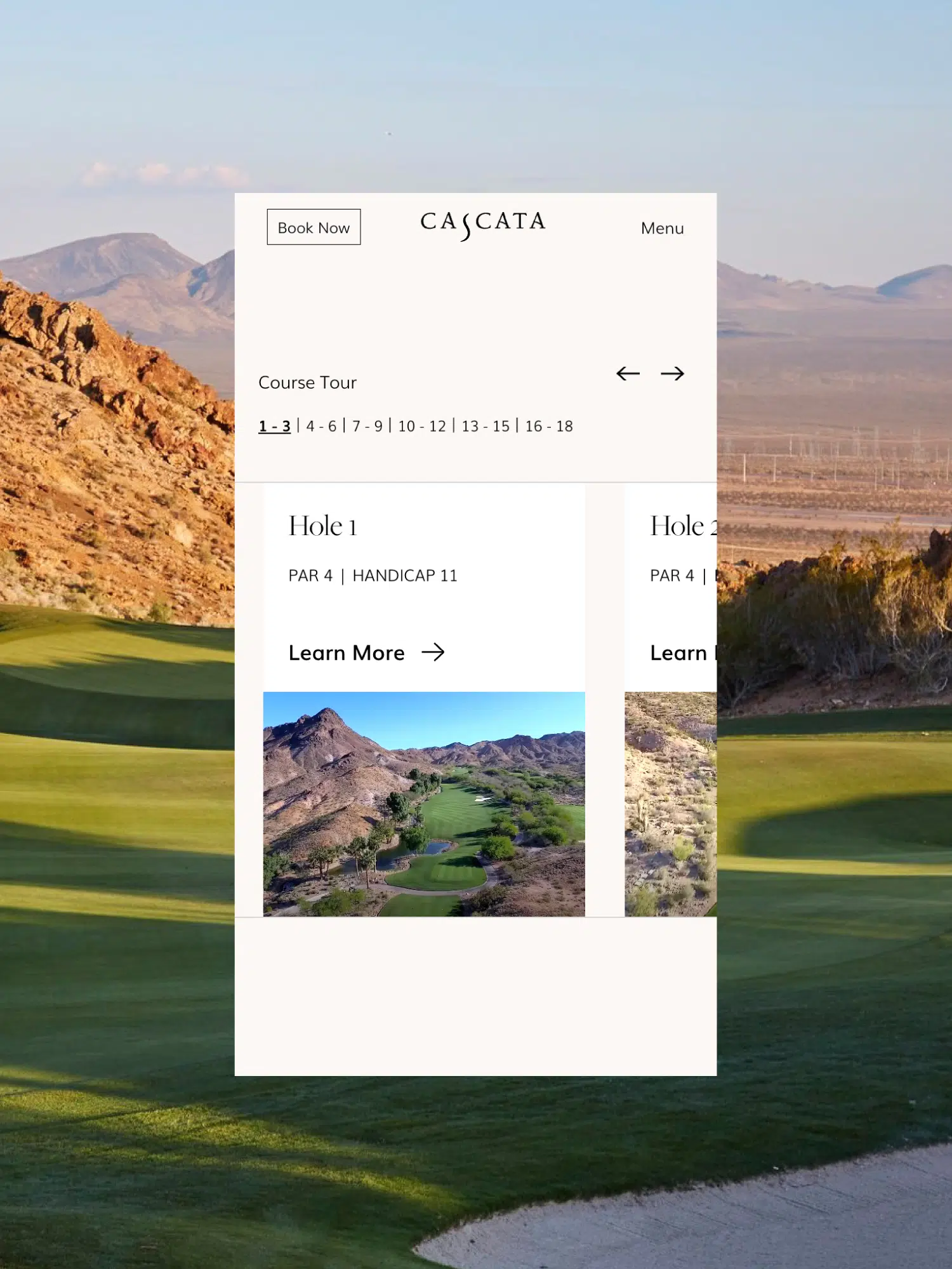This screenshot has height=1269, width=952.
Task: Click Learn More for Hole 1
Action: (347, 653)
